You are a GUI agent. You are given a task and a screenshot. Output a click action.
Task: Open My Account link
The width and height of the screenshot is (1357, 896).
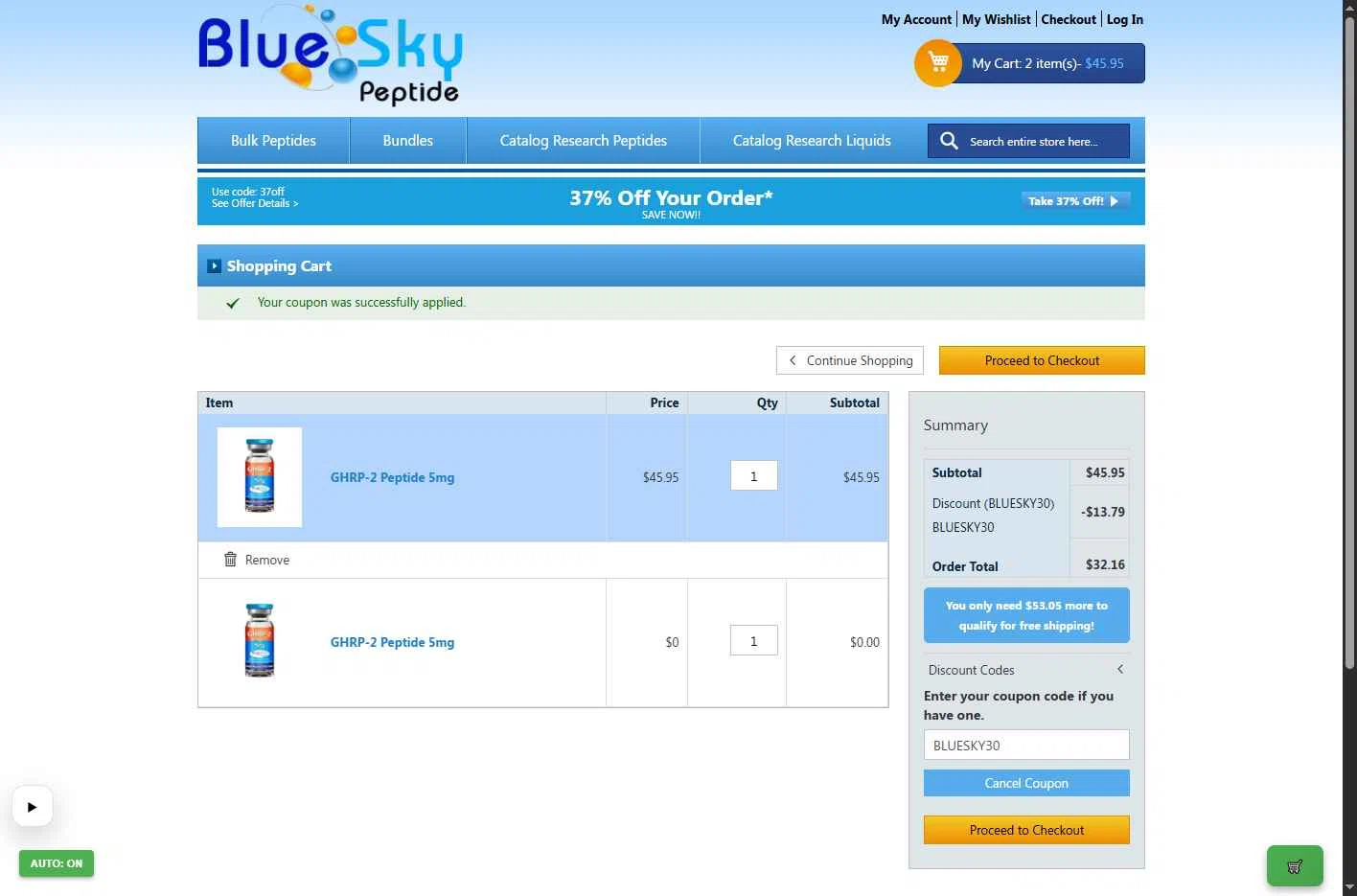tap(916, 19)
